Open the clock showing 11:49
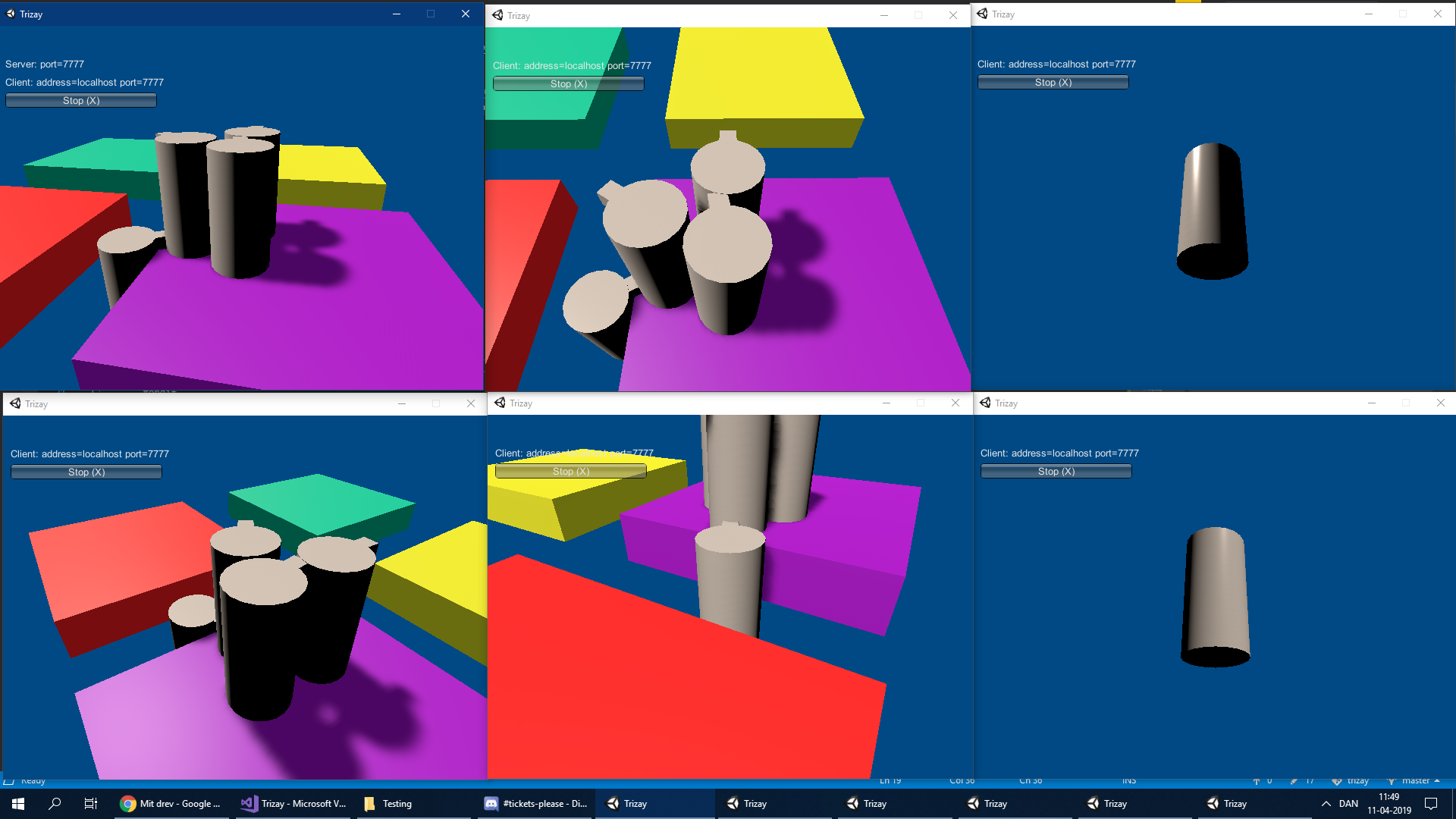This screenshot has width=1456, height=819. tap(1389, 804)
